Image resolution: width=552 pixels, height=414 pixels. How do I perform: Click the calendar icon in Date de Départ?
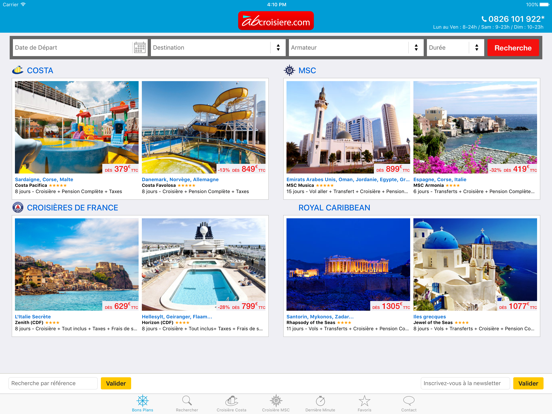139,47
